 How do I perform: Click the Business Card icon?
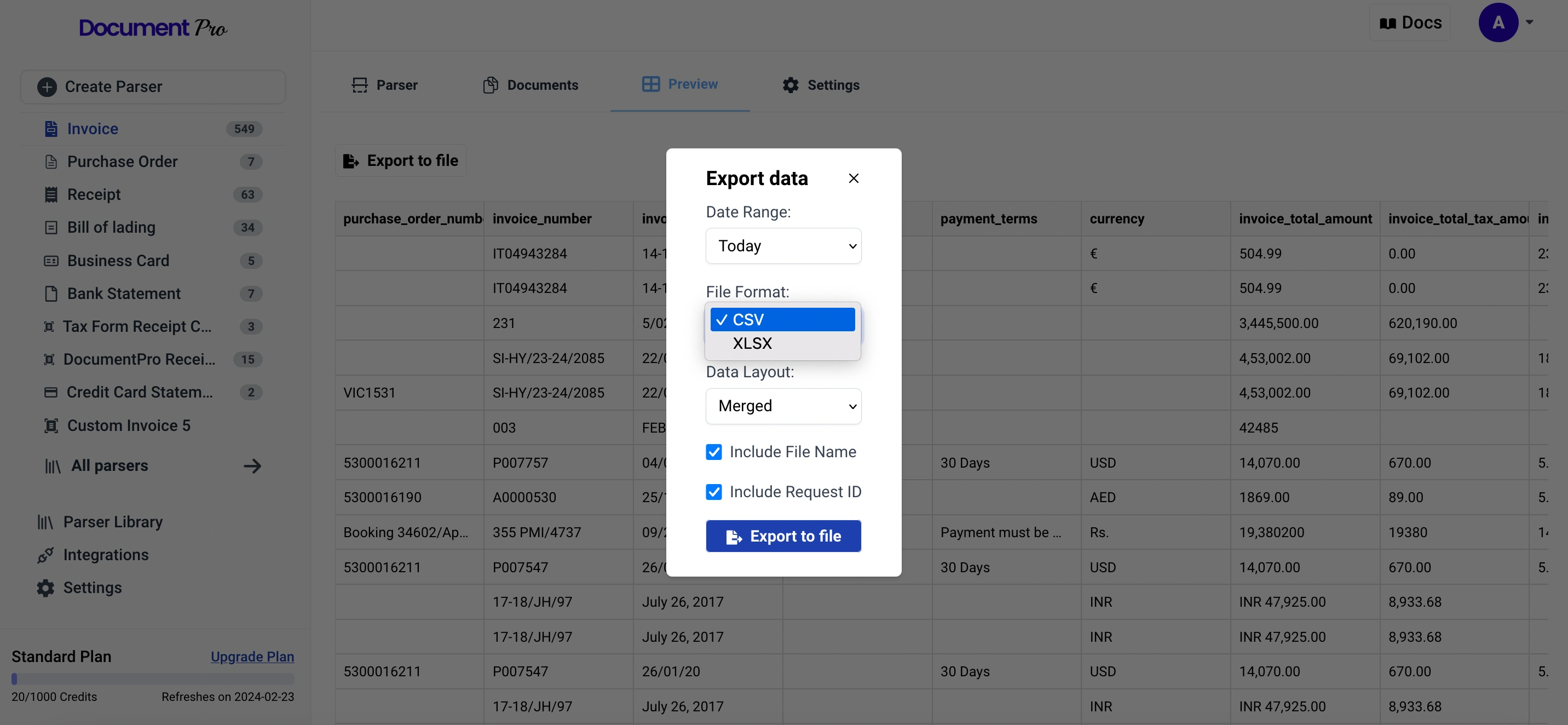pyautogui.click(x=51, y=261)
